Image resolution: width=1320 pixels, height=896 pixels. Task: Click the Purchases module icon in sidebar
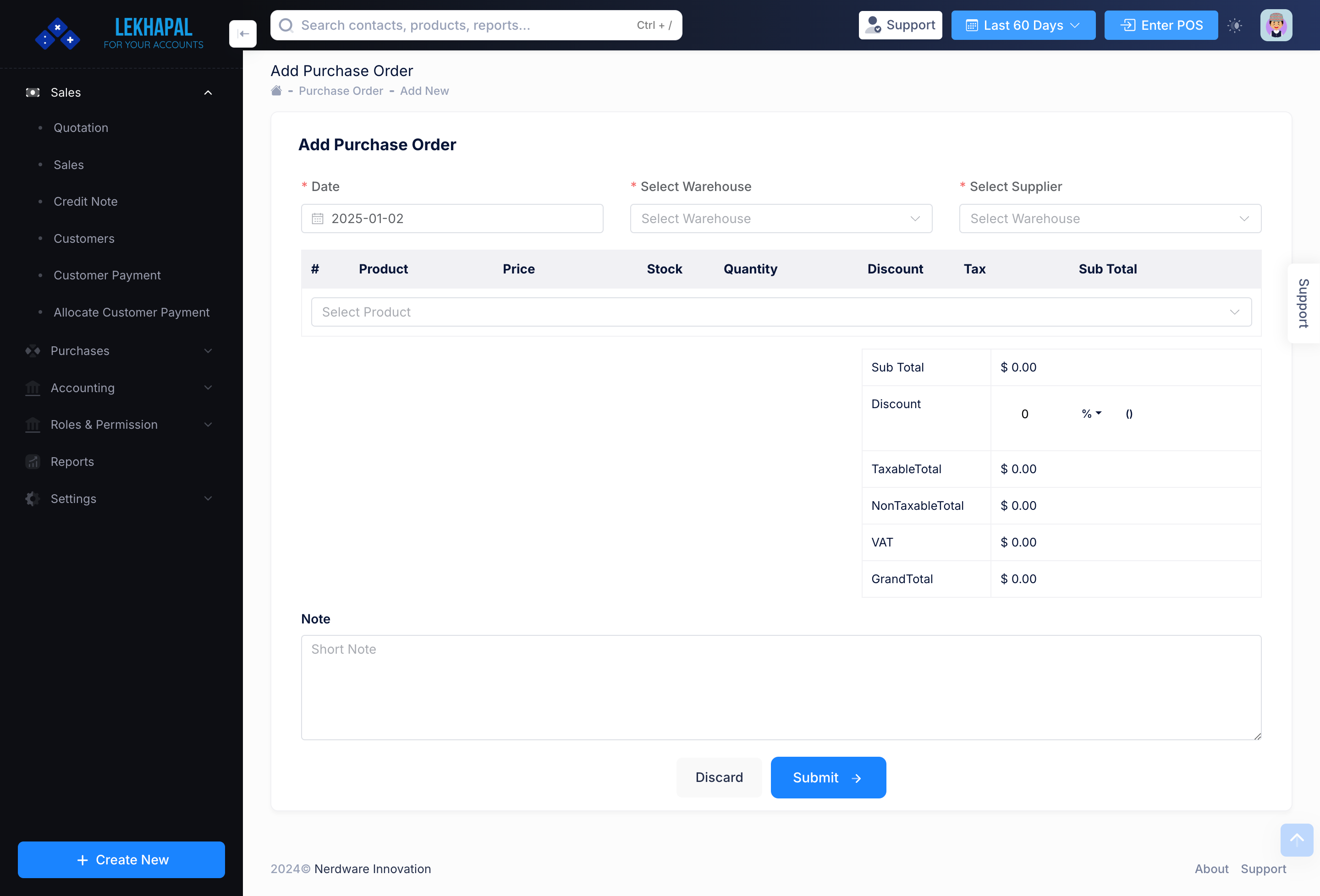33,351
